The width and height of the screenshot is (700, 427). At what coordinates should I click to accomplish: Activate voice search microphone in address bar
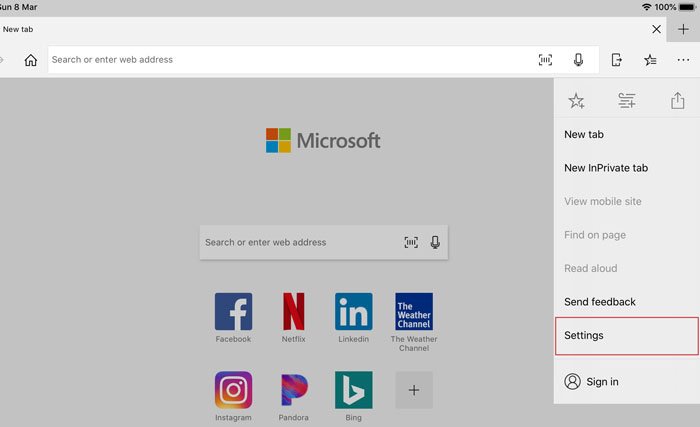tap(578, 60)
